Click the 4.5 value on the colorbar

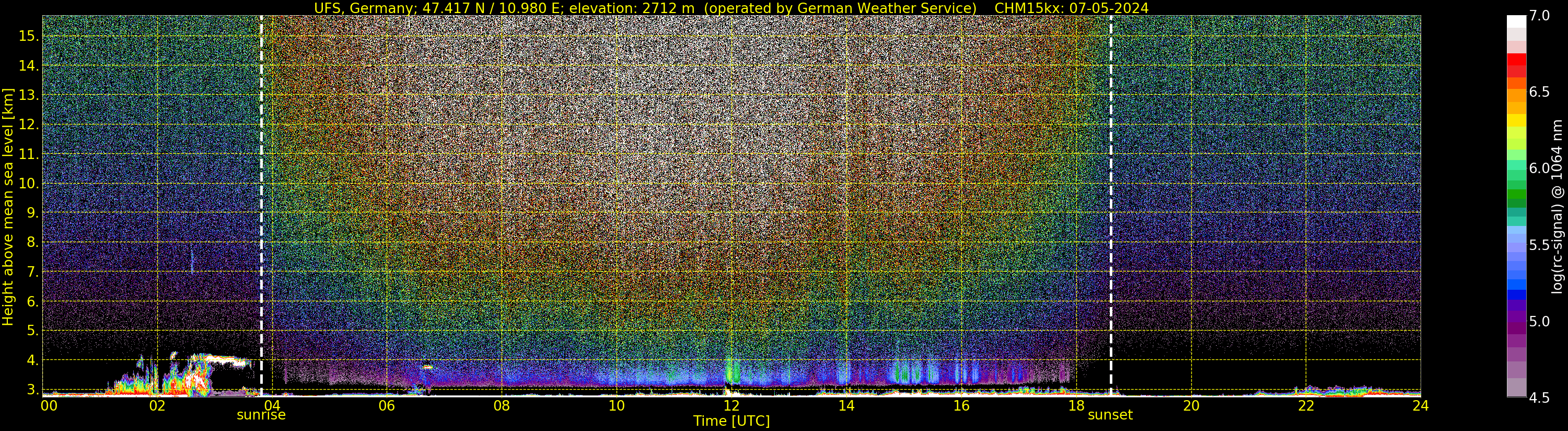(1539, 398)
